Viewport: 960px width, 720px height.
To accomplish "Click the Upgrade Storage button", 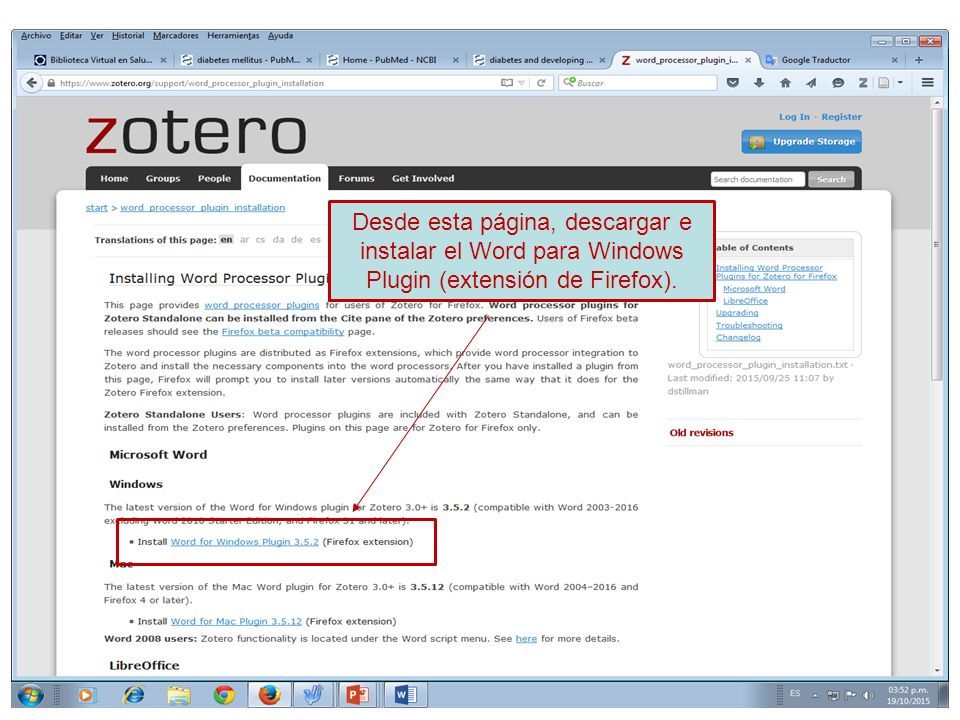I will tap(801, 141).
